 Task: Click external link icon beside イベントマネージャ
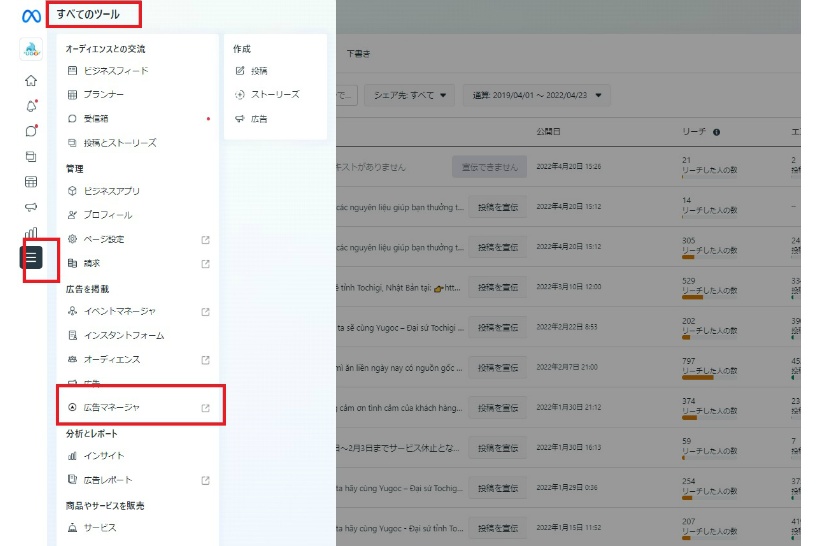[205, 312]
